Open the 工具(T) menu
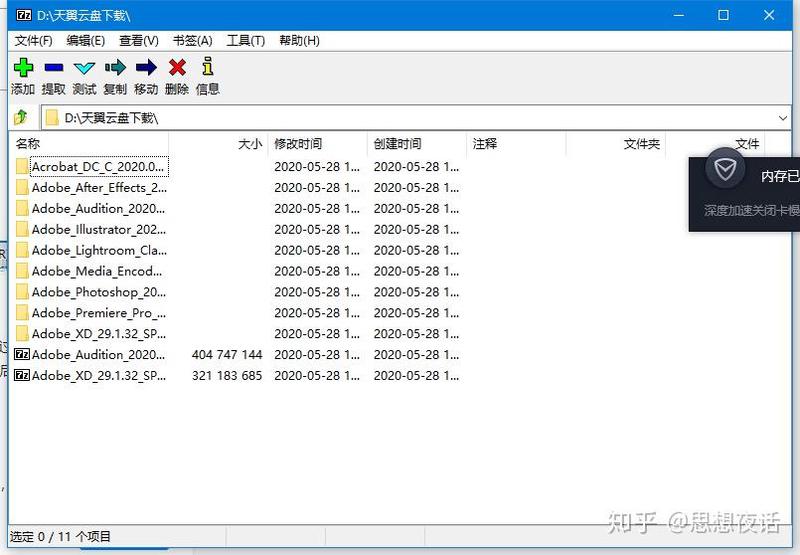This screenshot has width=800, height=555. tap(246, 41)
